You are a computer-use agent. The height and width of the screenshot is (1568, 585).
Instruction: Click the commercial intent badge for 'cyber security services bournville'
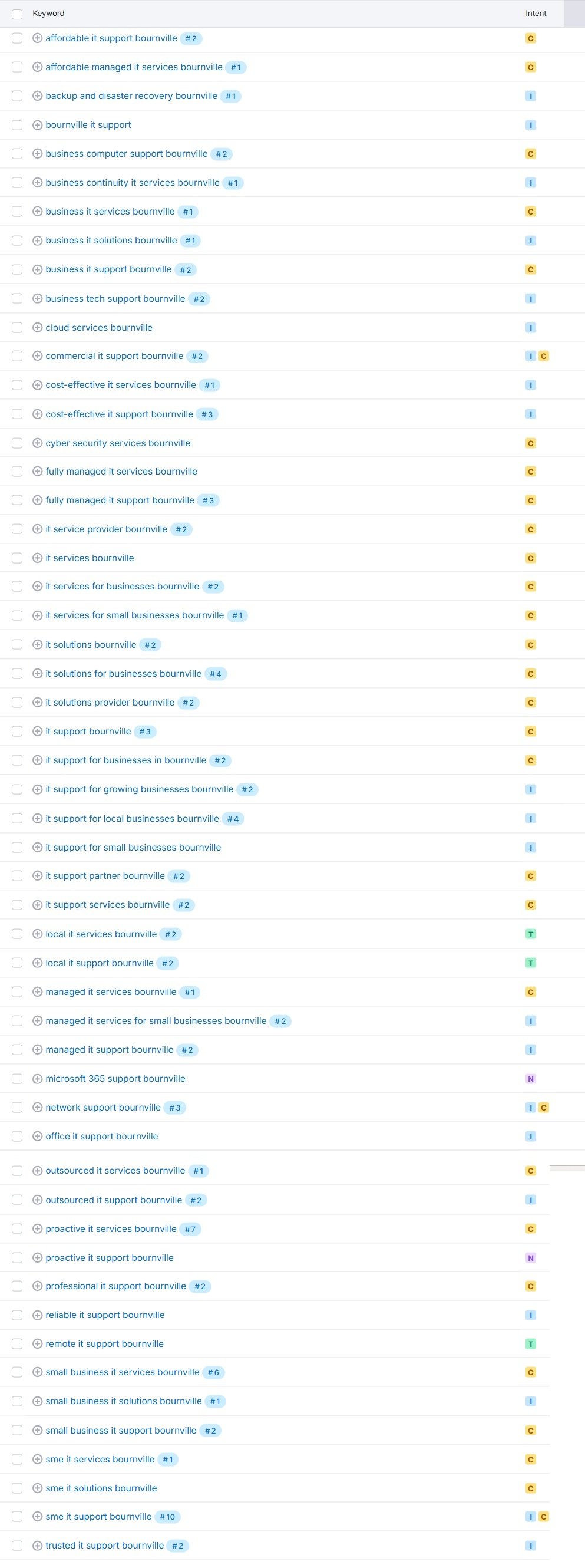pyautogui.click(x=530, y=443)
